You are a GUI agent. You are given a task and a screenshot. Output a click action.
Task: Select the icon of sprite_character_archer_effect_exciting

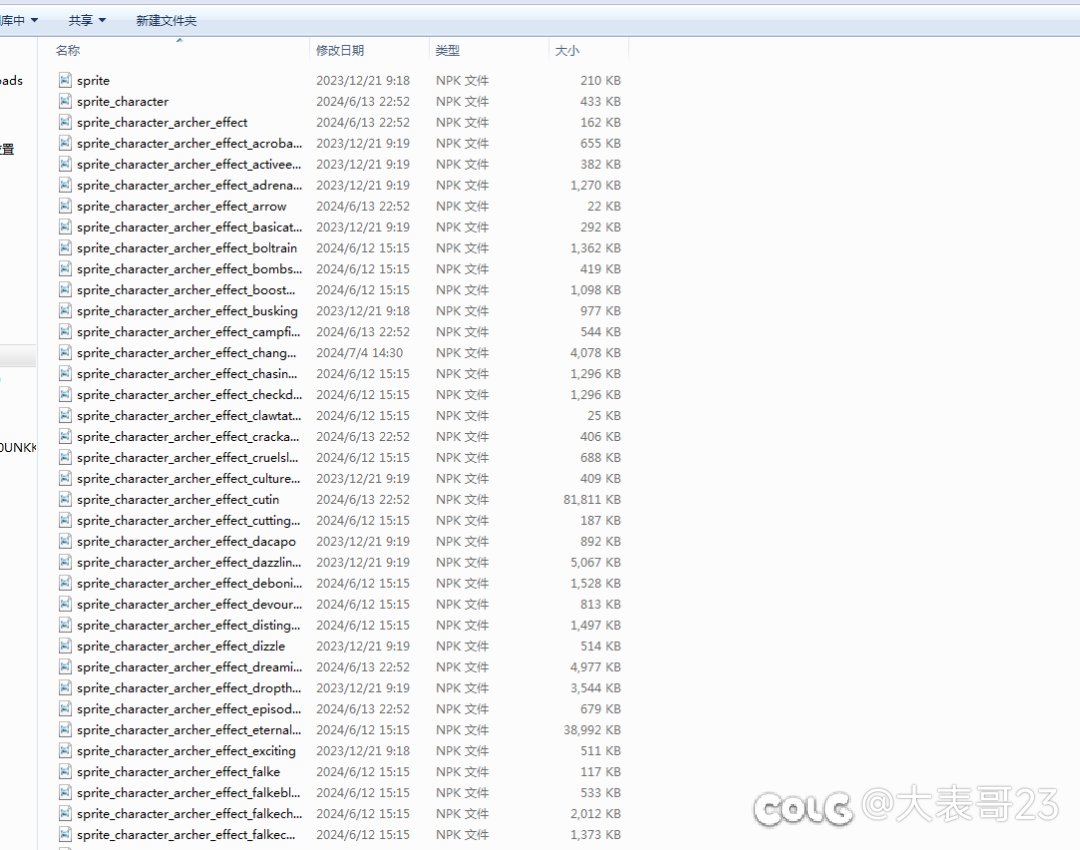[x=65, y=751]
